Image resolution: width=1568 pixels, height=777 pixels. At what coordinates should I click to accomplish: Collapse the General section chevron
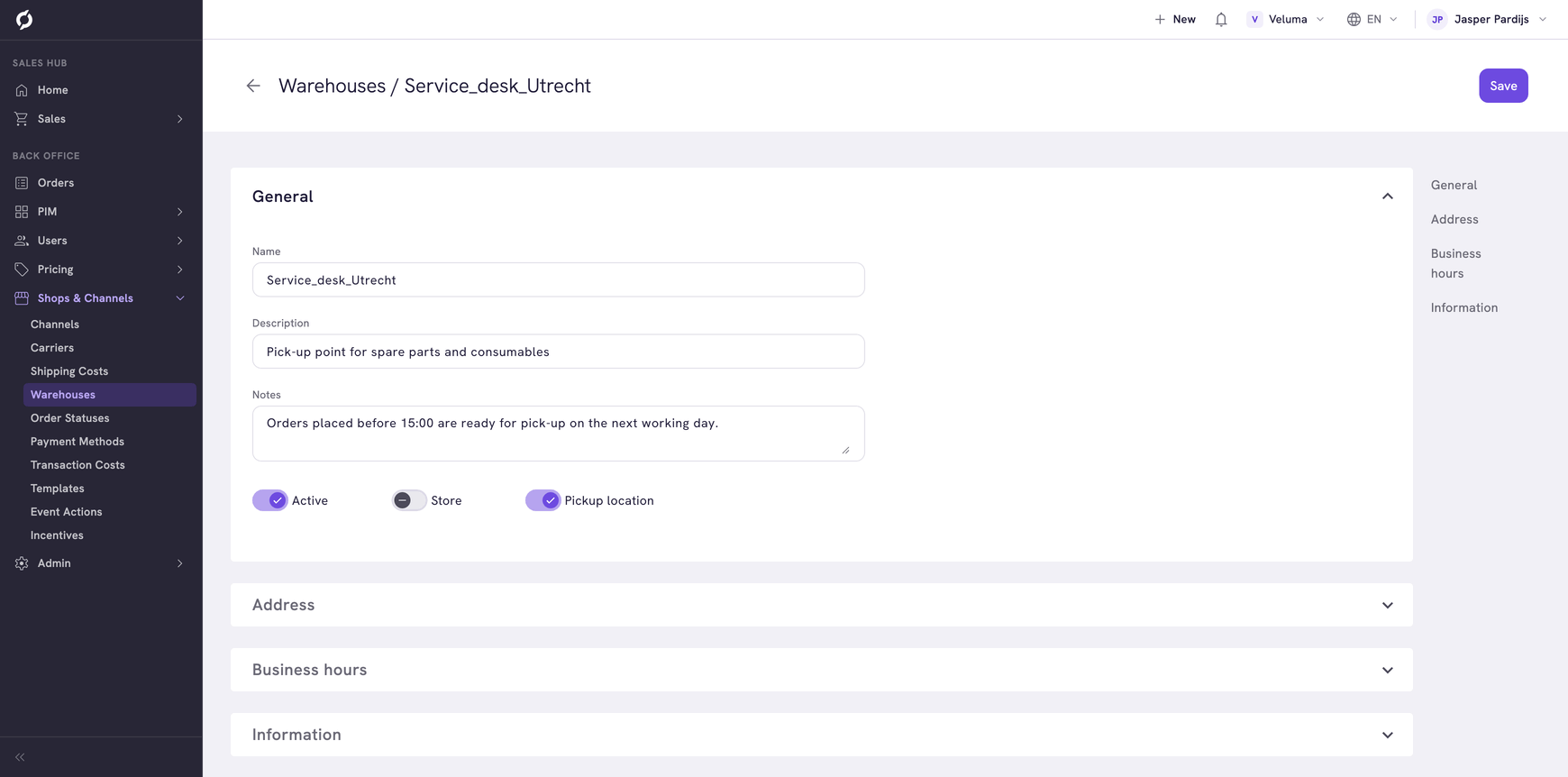click(1388, 197)
